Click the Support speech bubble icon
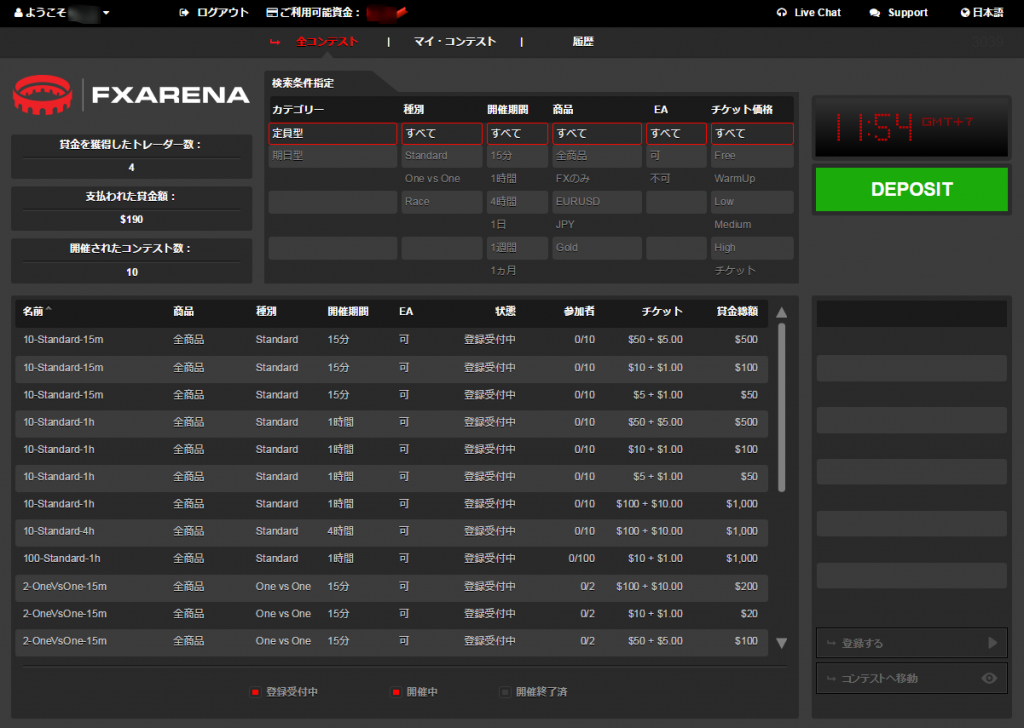Image resolution: width=1024 pixels, height=728 pixels. (875, 13)
